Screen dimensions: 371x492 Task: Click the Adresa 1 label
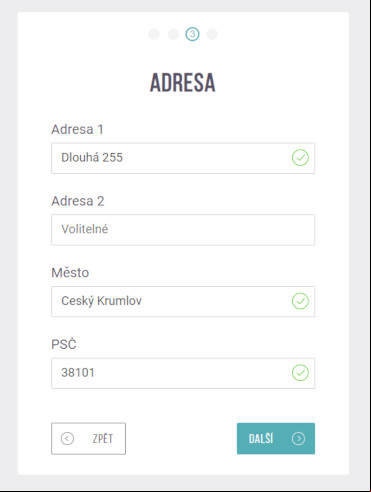pyautogui.click(x=77, y=129)
